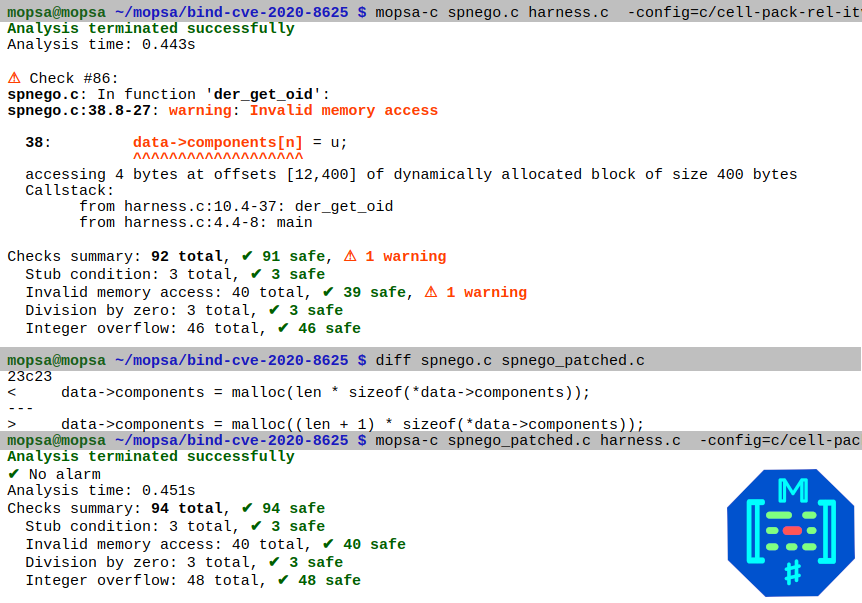This screenshot has height=603, width=862.
Task: Click checkmark before 46 safe
Action: click(x=283, y=328)
